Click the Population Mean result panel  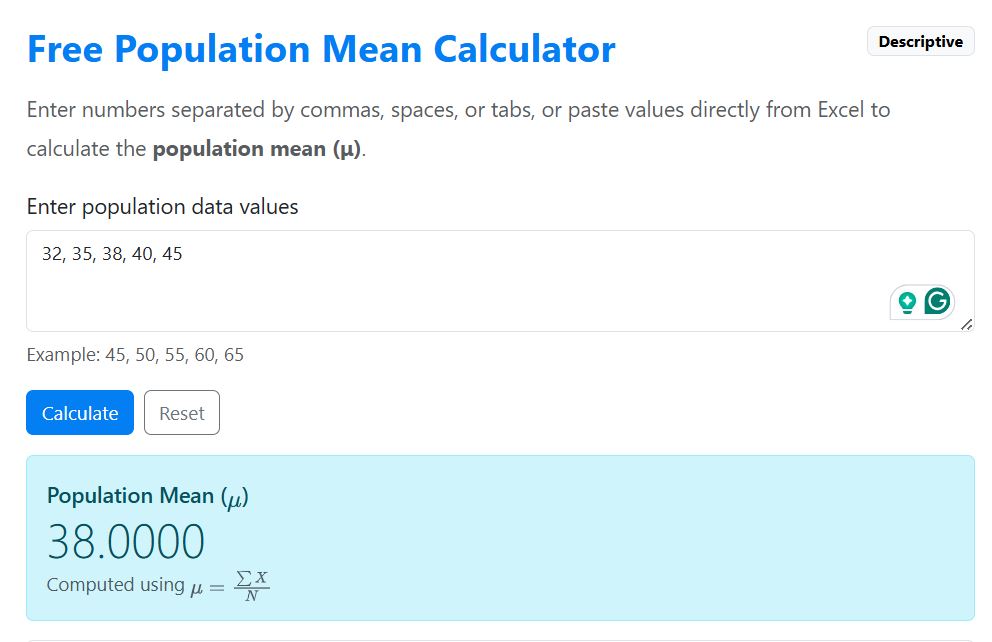[x=498, y=540]
